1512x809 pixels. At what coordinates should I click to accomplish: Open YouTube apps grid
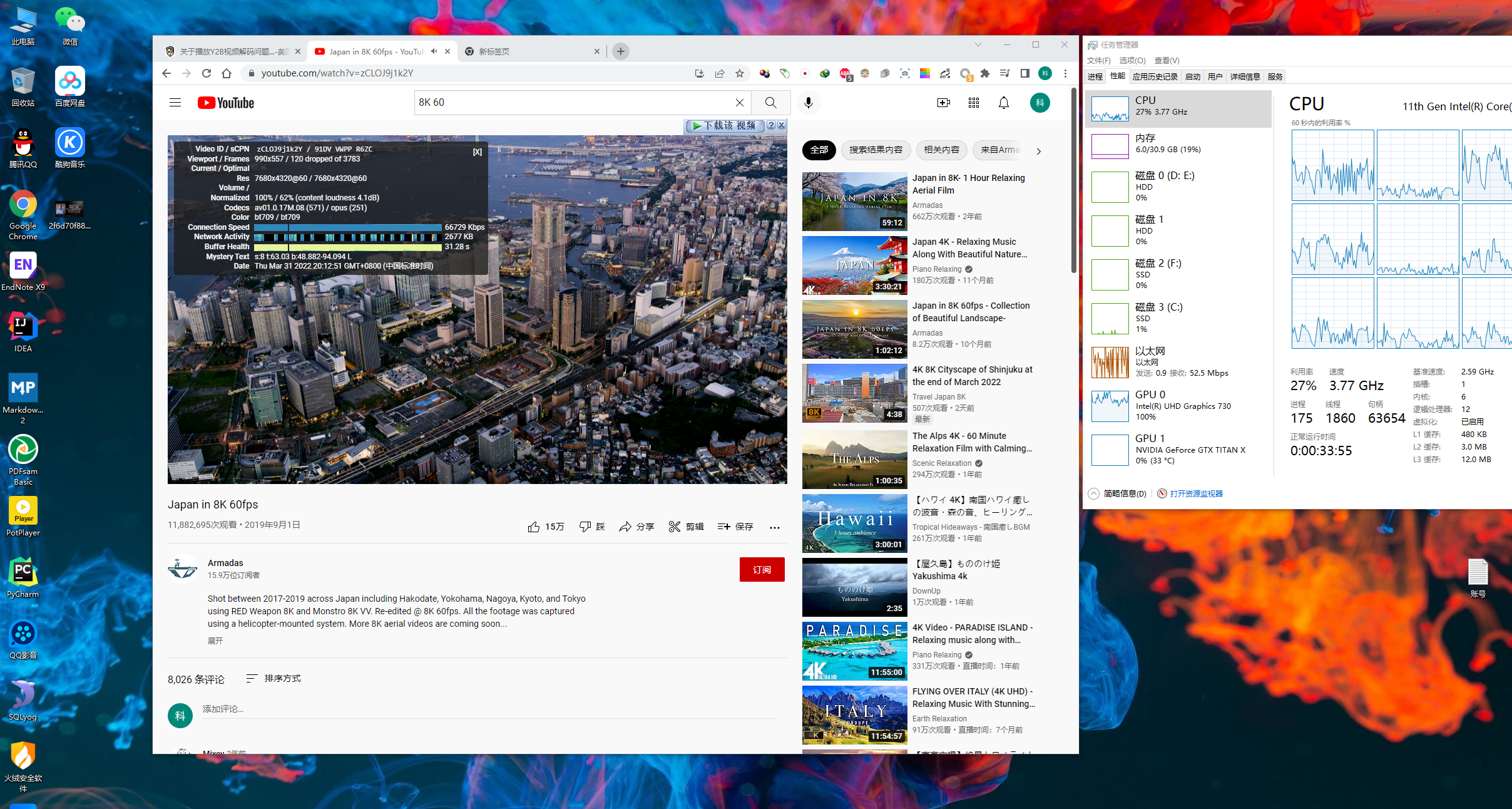[x=974, y=103]
